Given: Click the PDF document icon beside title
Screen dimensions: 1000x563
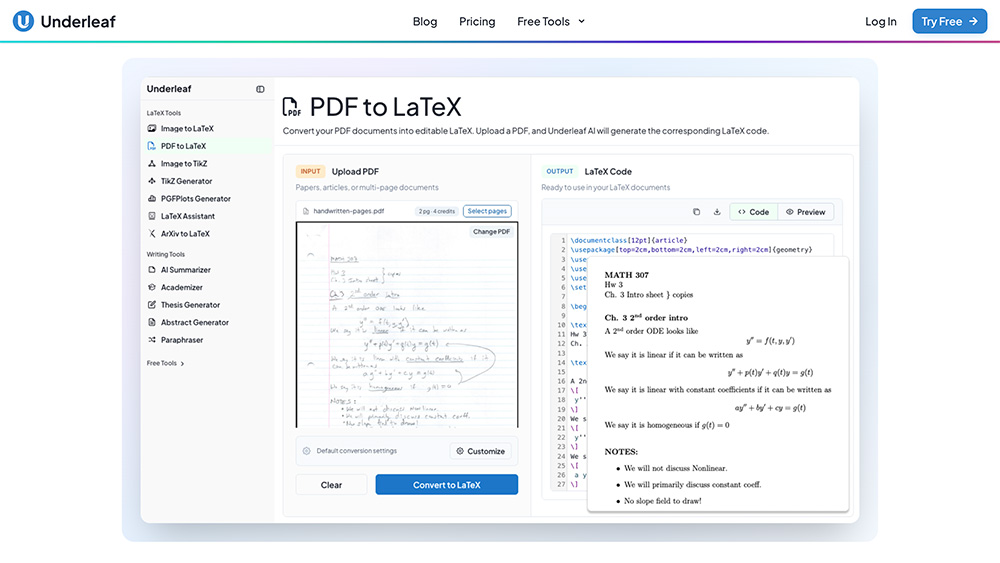Looking at the screenshot, I should pyautogui.click(x=291, y=107).
